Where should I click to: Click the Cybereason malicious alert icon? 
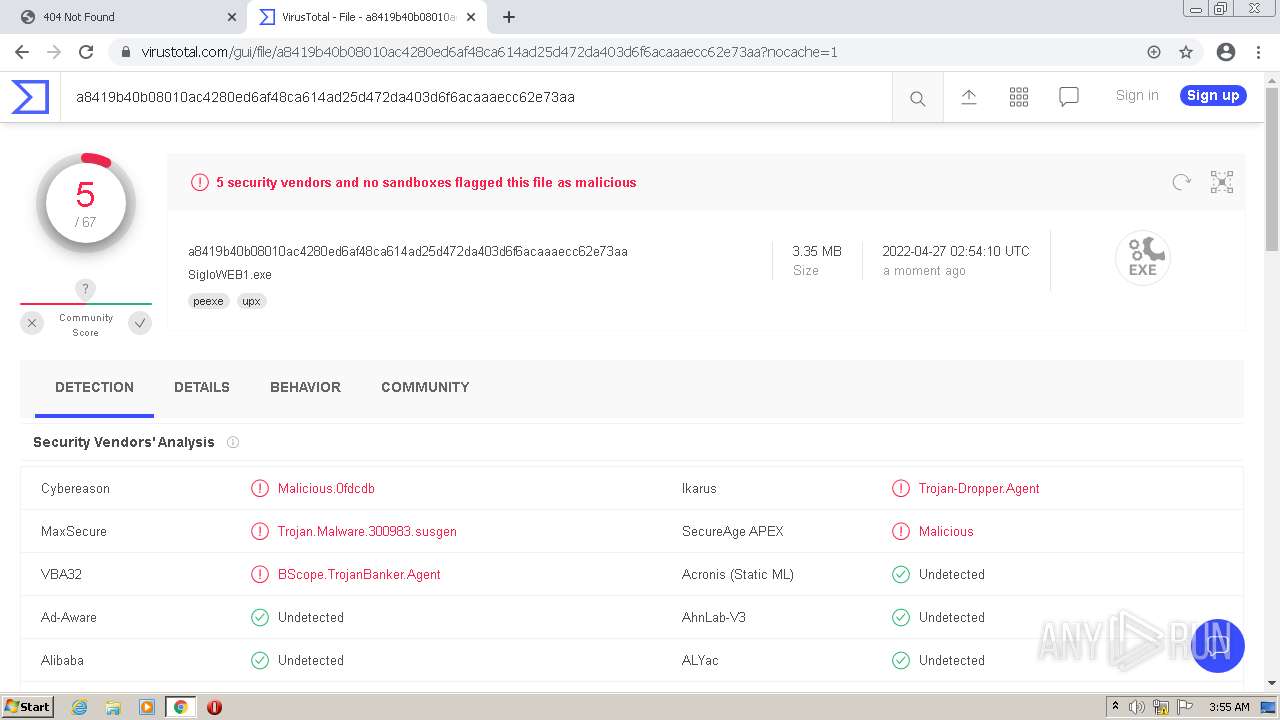point(260,488)
